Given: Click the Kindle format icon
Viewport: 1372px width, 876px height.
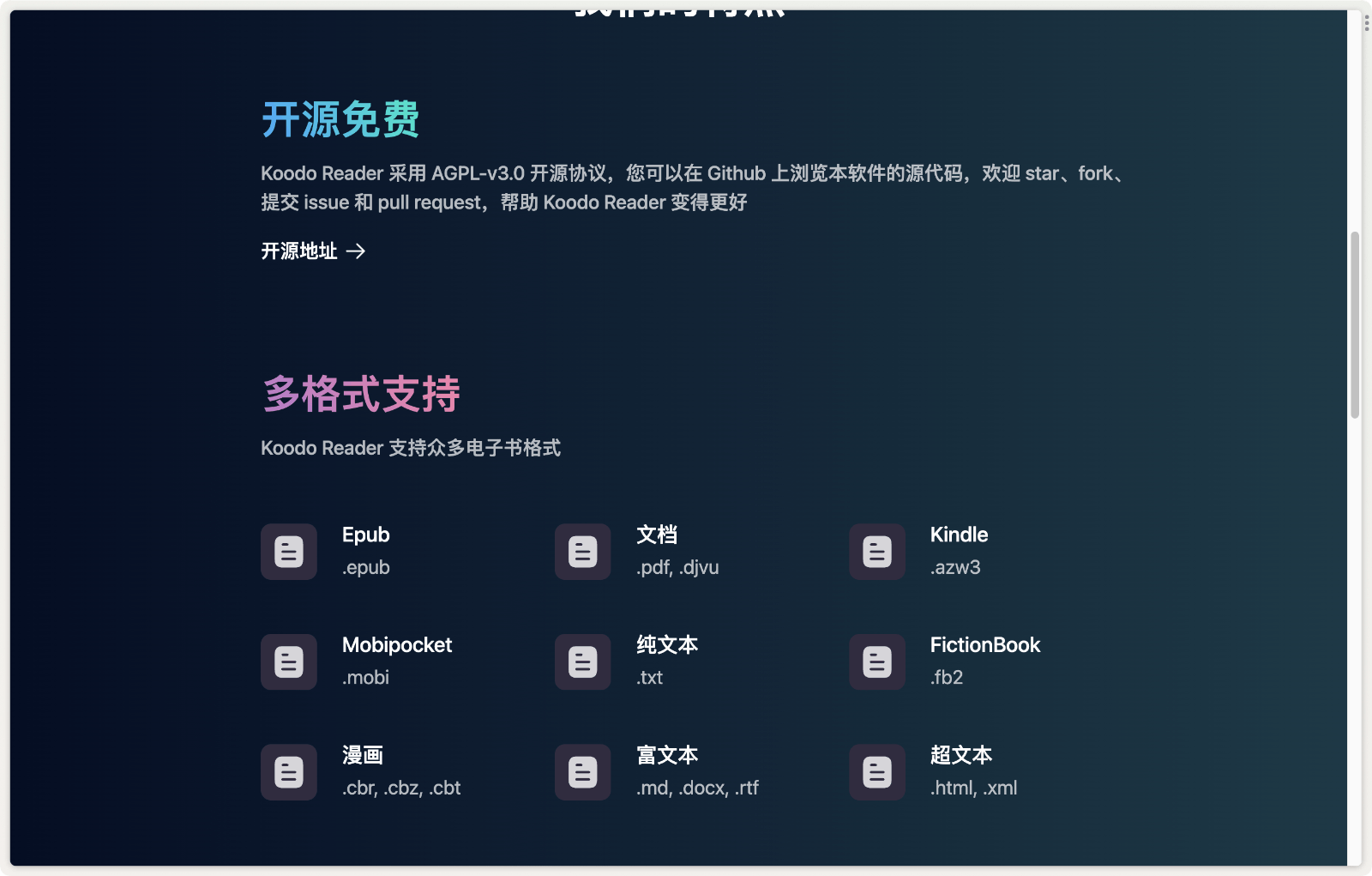Looking at the screenshot, I should click(x=876, y=552).
